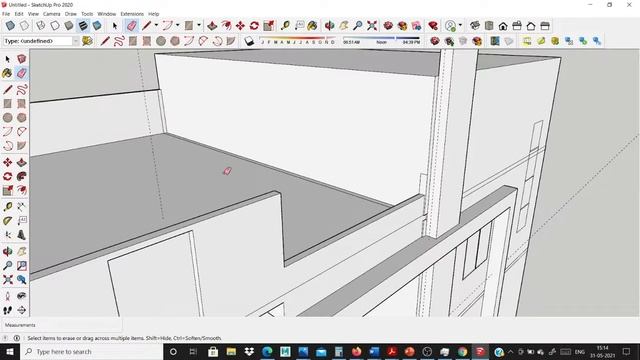Select the Rotate tool in top toolbar
The height and width of the screenshot is (360, 640).
coord(254,26)
